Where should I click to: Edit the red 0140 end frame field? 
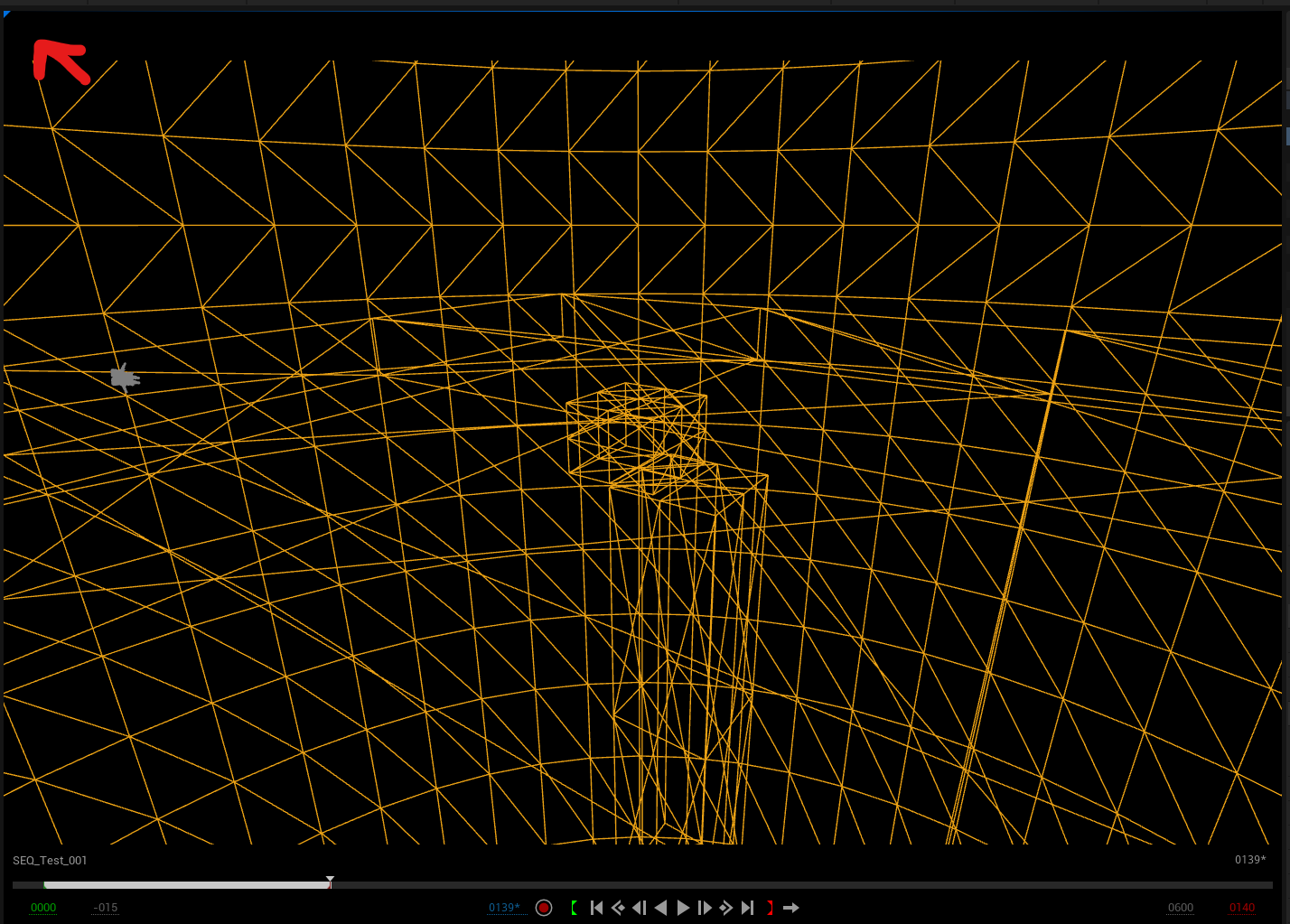pos(1241,908)
